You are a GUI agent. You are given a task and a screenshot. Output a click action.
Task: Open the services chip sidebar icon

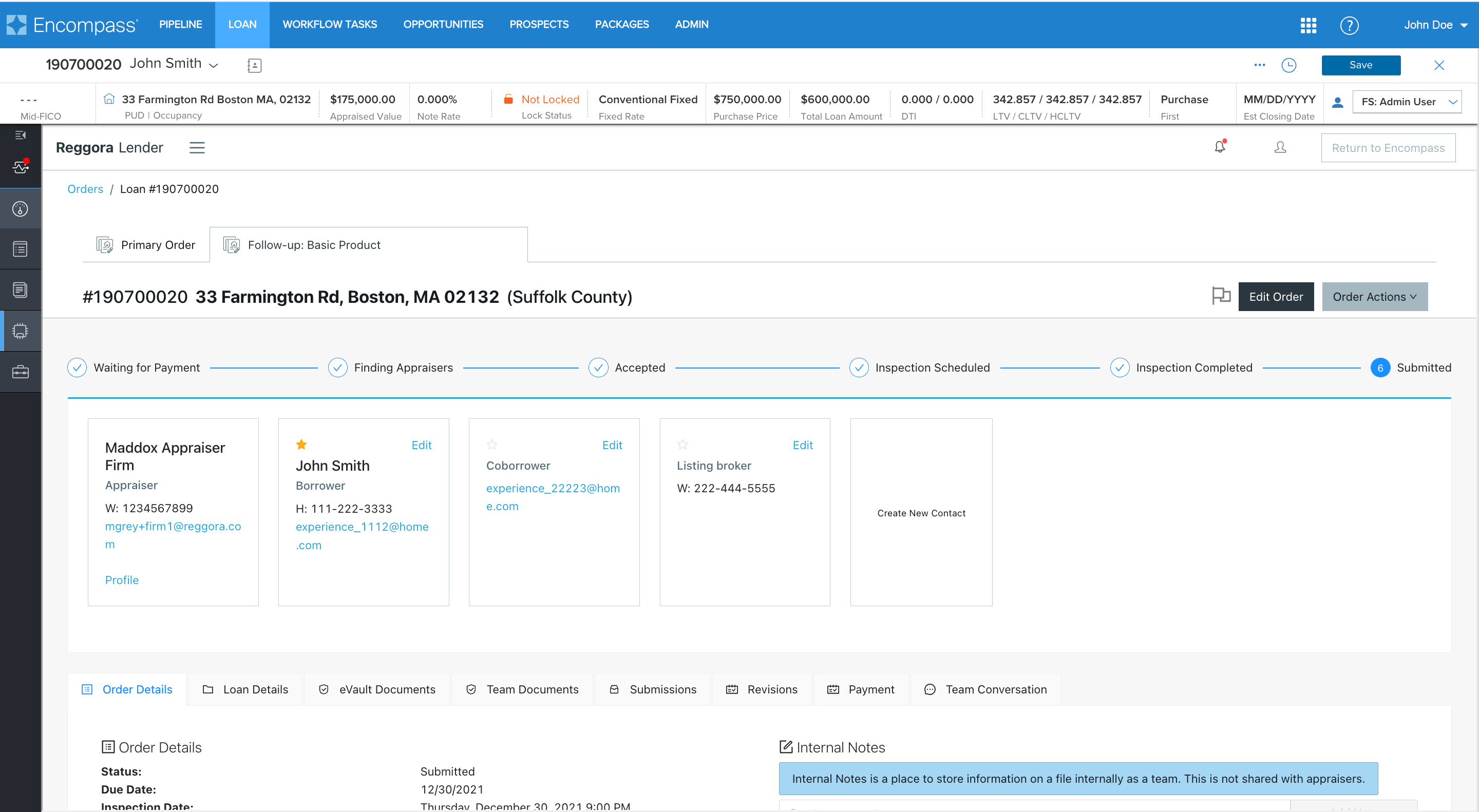pyautogui.click(x=20, y=331)
